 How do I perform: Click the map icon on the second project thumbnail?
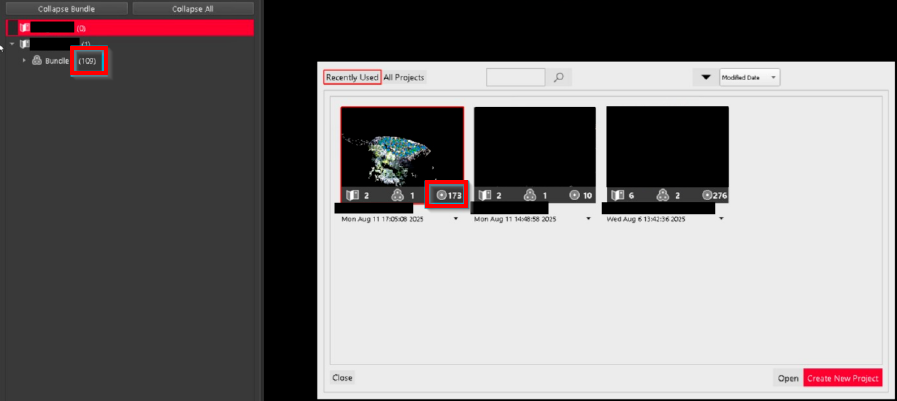(485, 195)
